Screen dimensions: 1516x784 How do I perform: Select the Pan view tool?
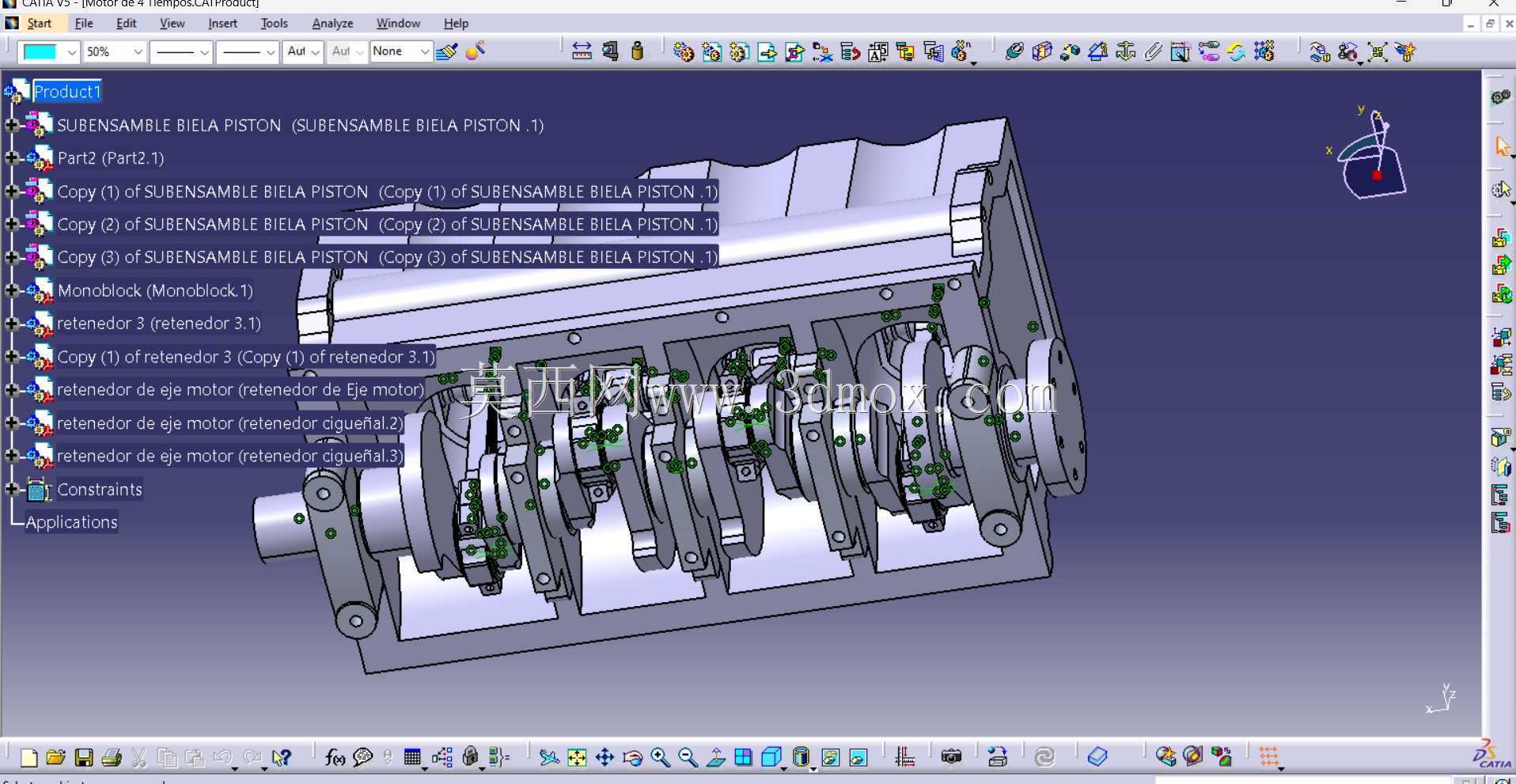point(605,758)
